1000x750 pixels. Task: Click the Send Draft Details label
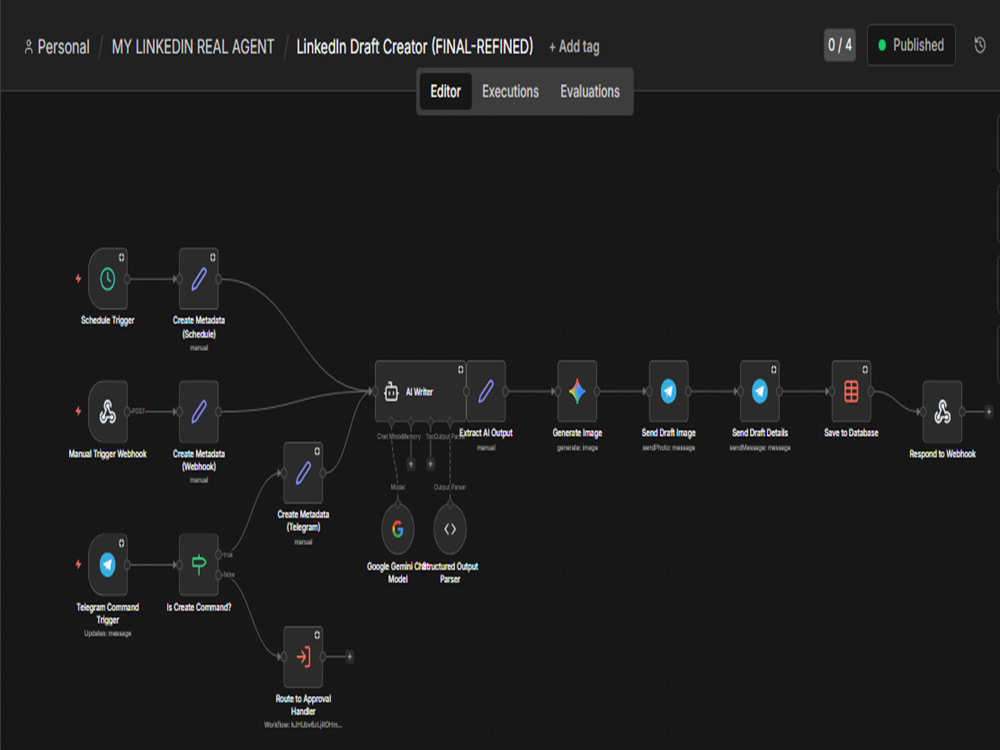[x=760, y=432]
